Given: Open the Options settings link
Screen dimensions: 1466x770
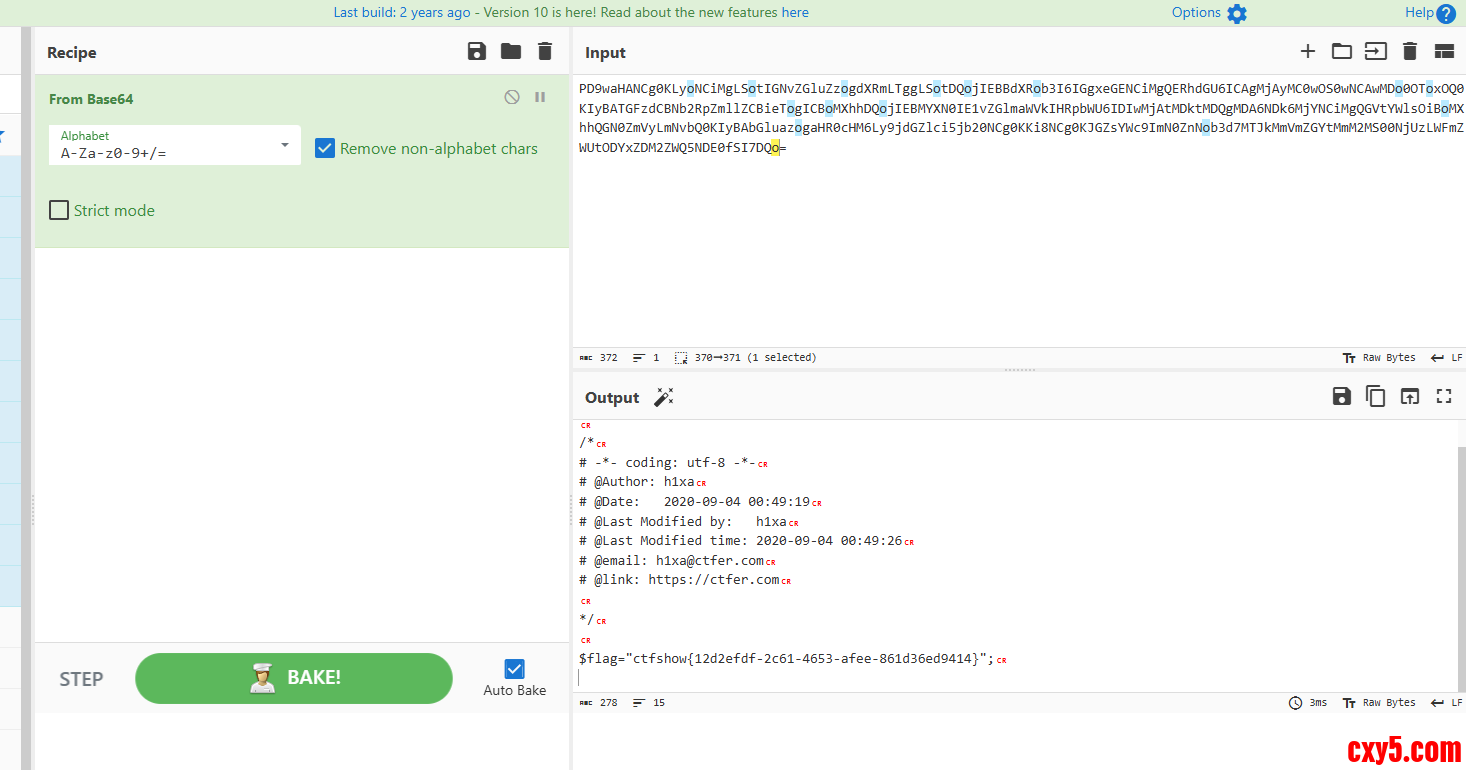Looking at the screenshot, I should (1209, 13).
